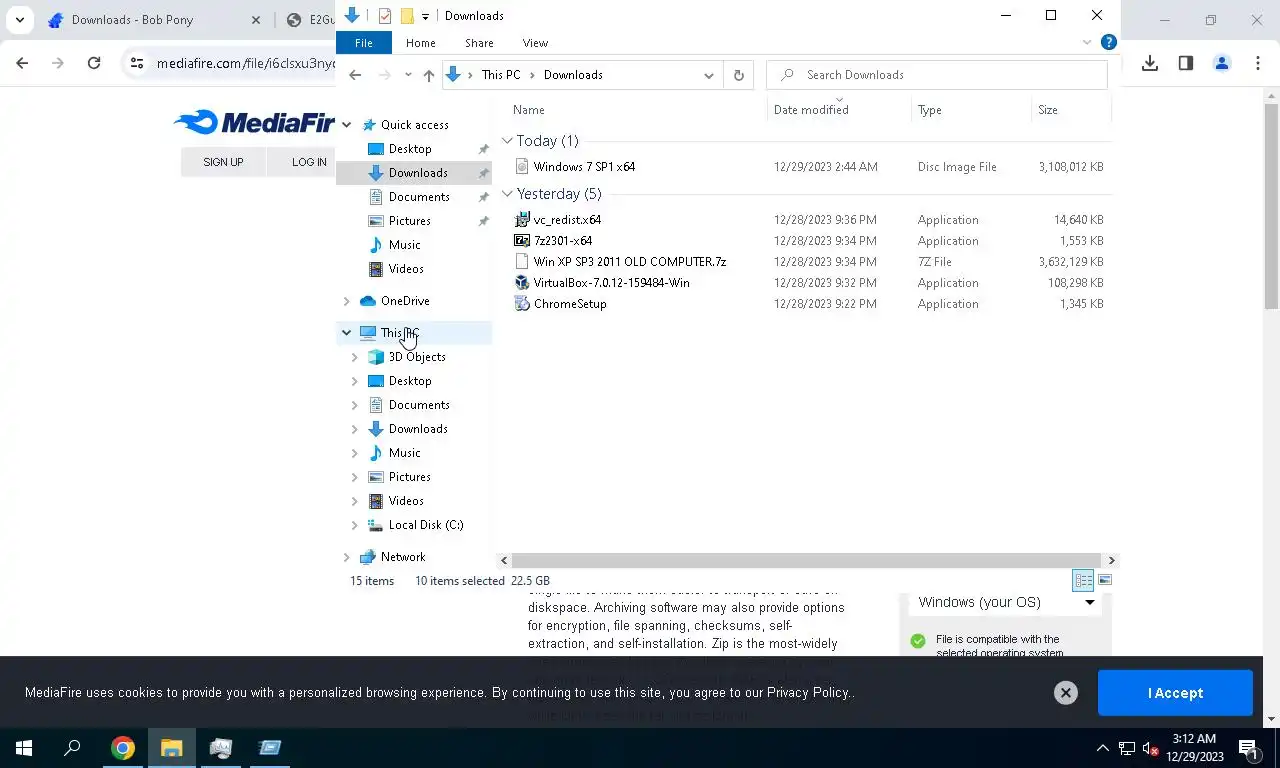1280x768 pixels.
Task: Go up one folder level
Action: coord(429,75)
